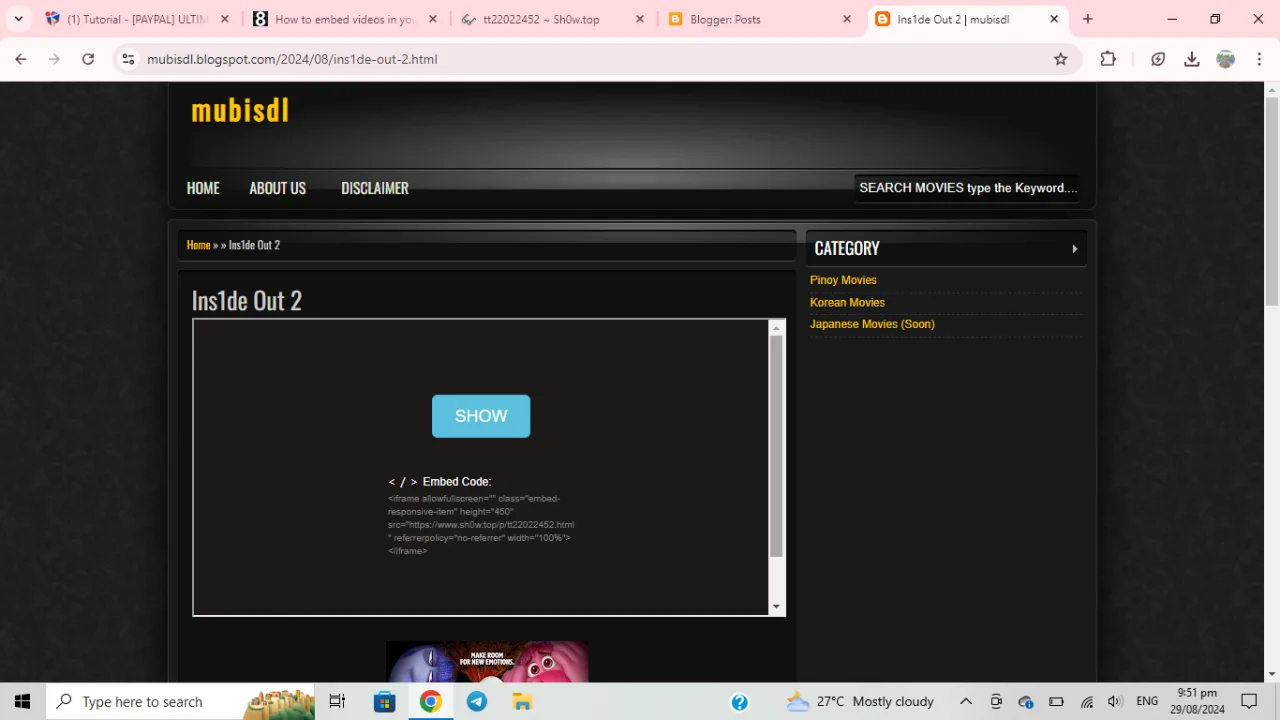Close the Ins1de Out 2 tab
Screen dimensions: 1280x720
click(x=1054, y=19)
